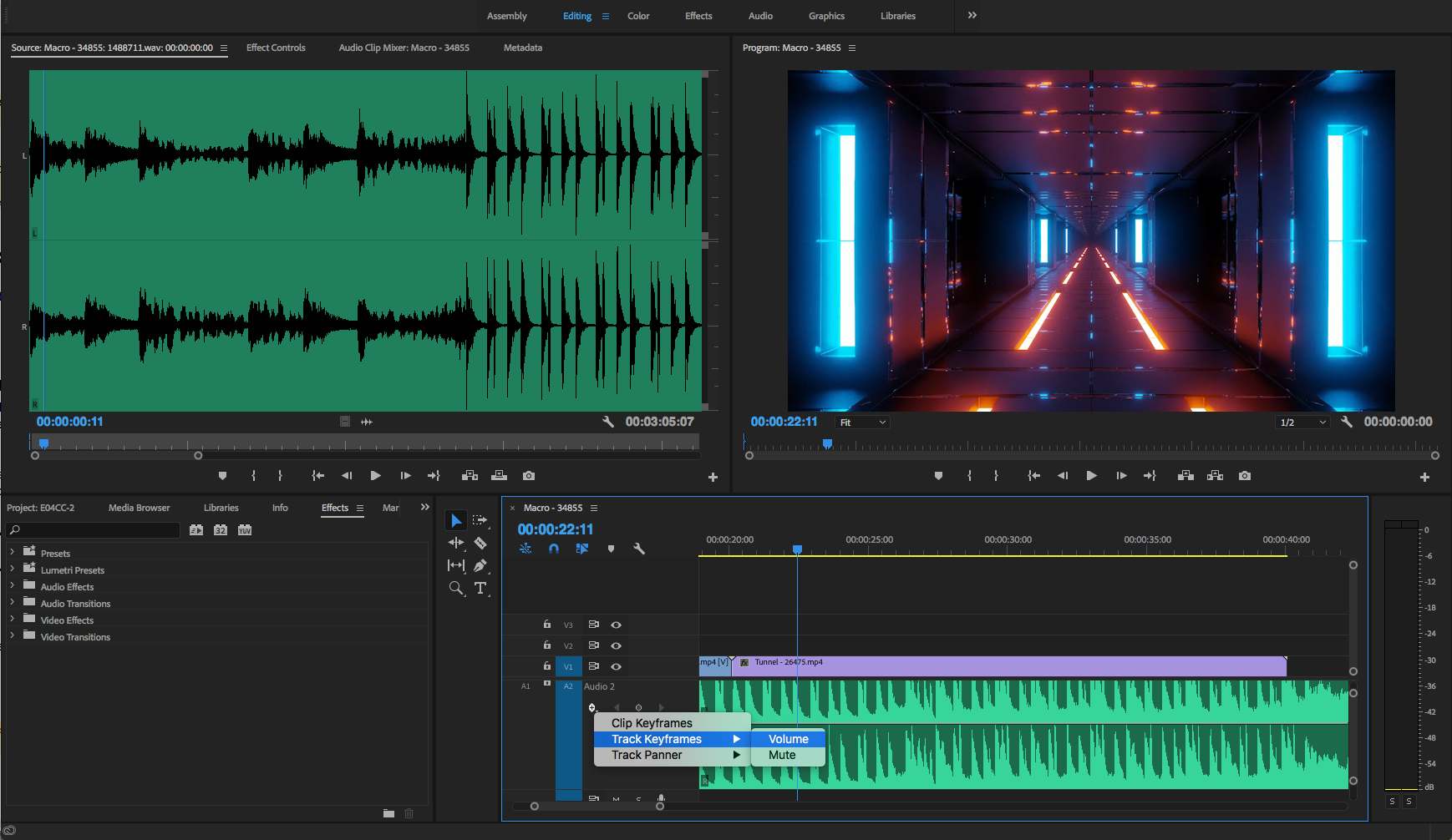
Task: Toggle Linked Selection in timeline
Action: (x=582, y=549)
